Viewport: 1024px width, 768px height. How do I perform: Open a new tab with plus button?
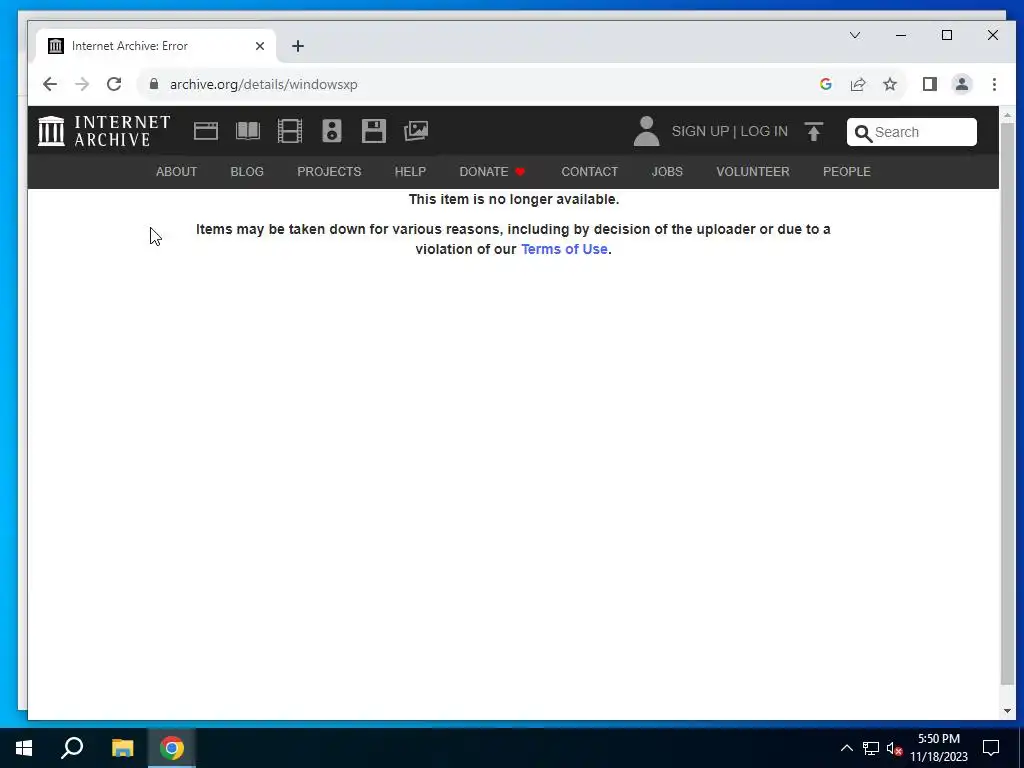pyautogui.click(x=298, y=46)
